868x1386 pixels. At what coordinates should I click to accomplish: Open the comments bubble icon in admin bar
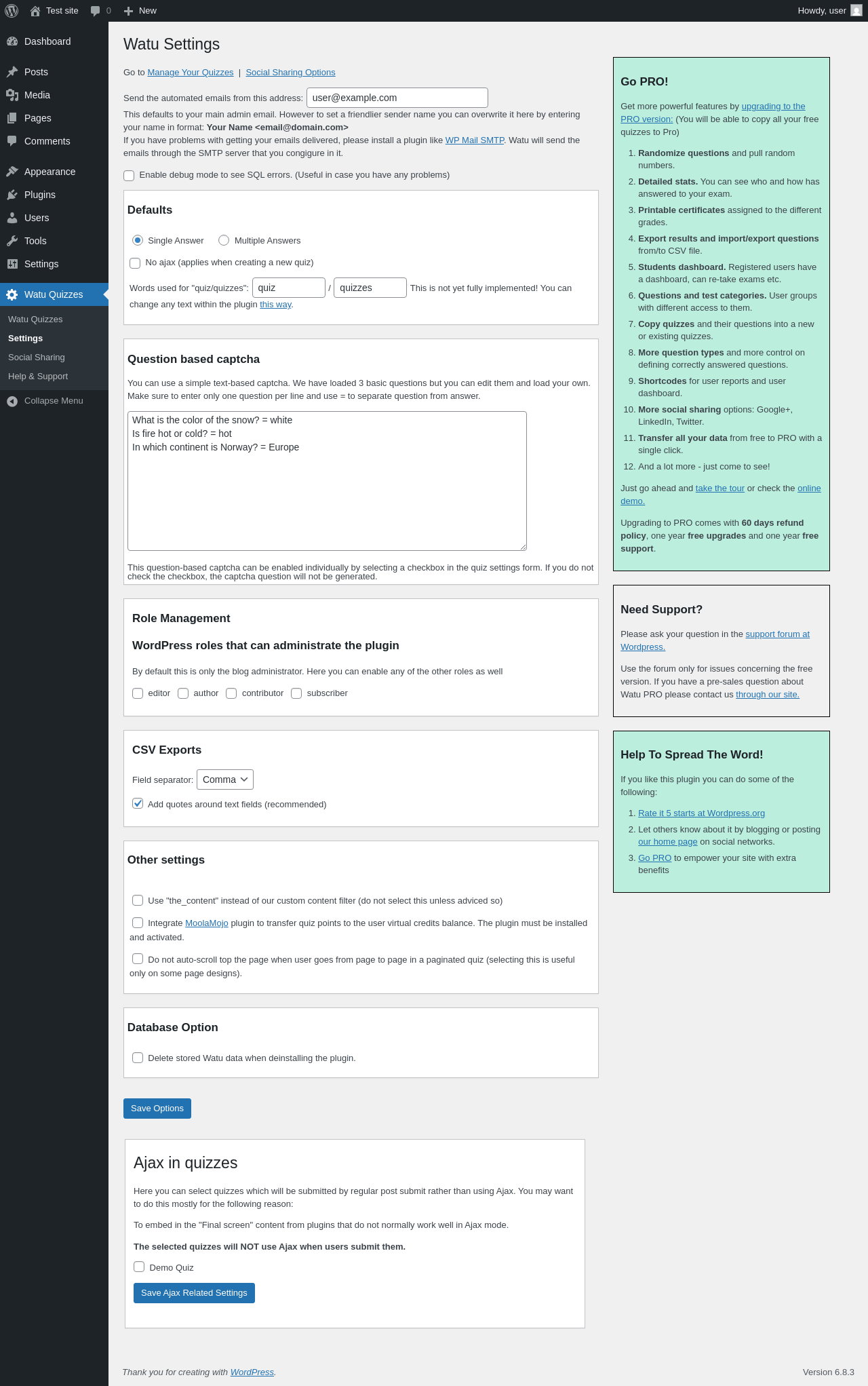(95, 11)
